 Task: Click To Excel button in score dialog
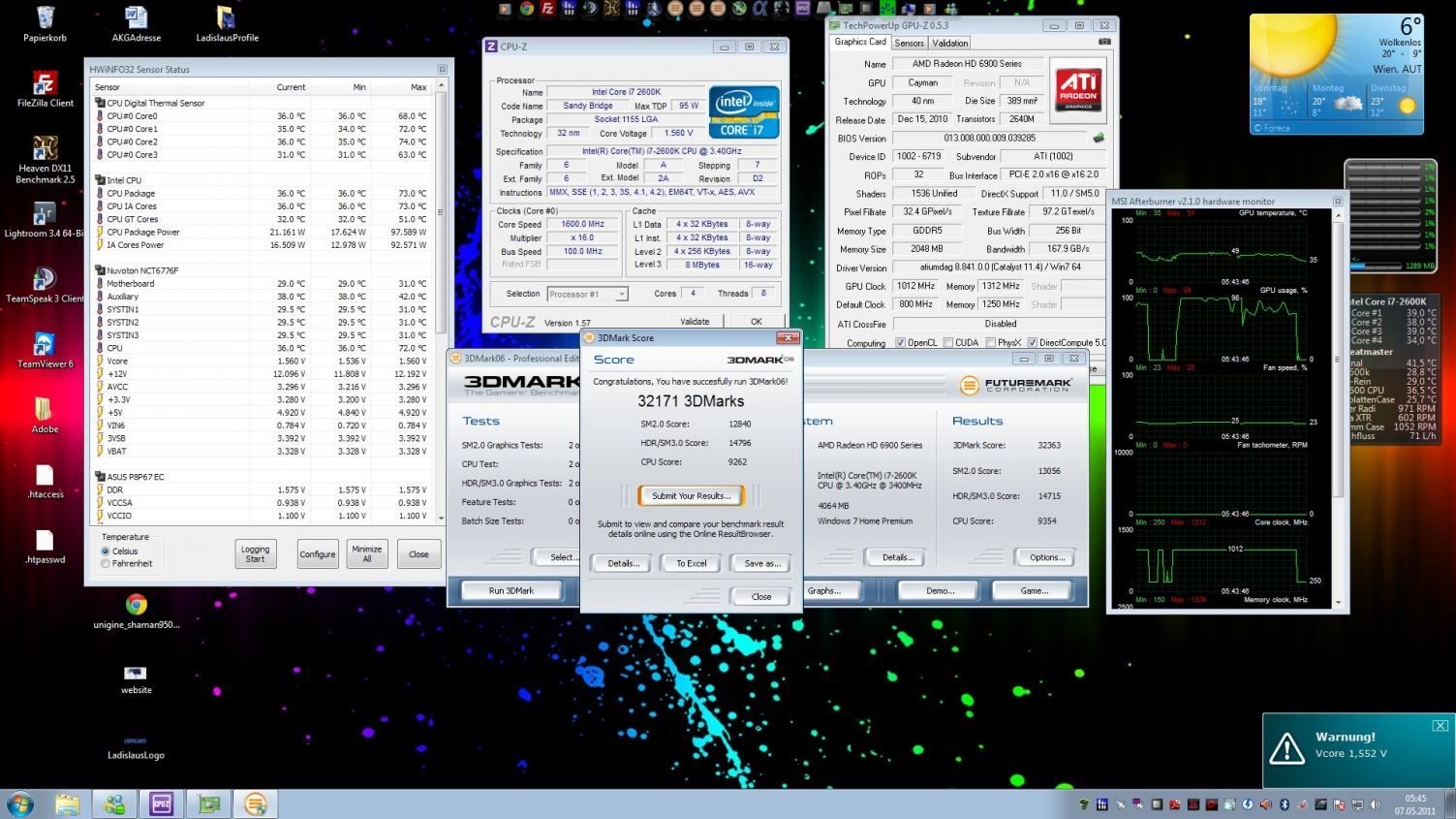692,563
